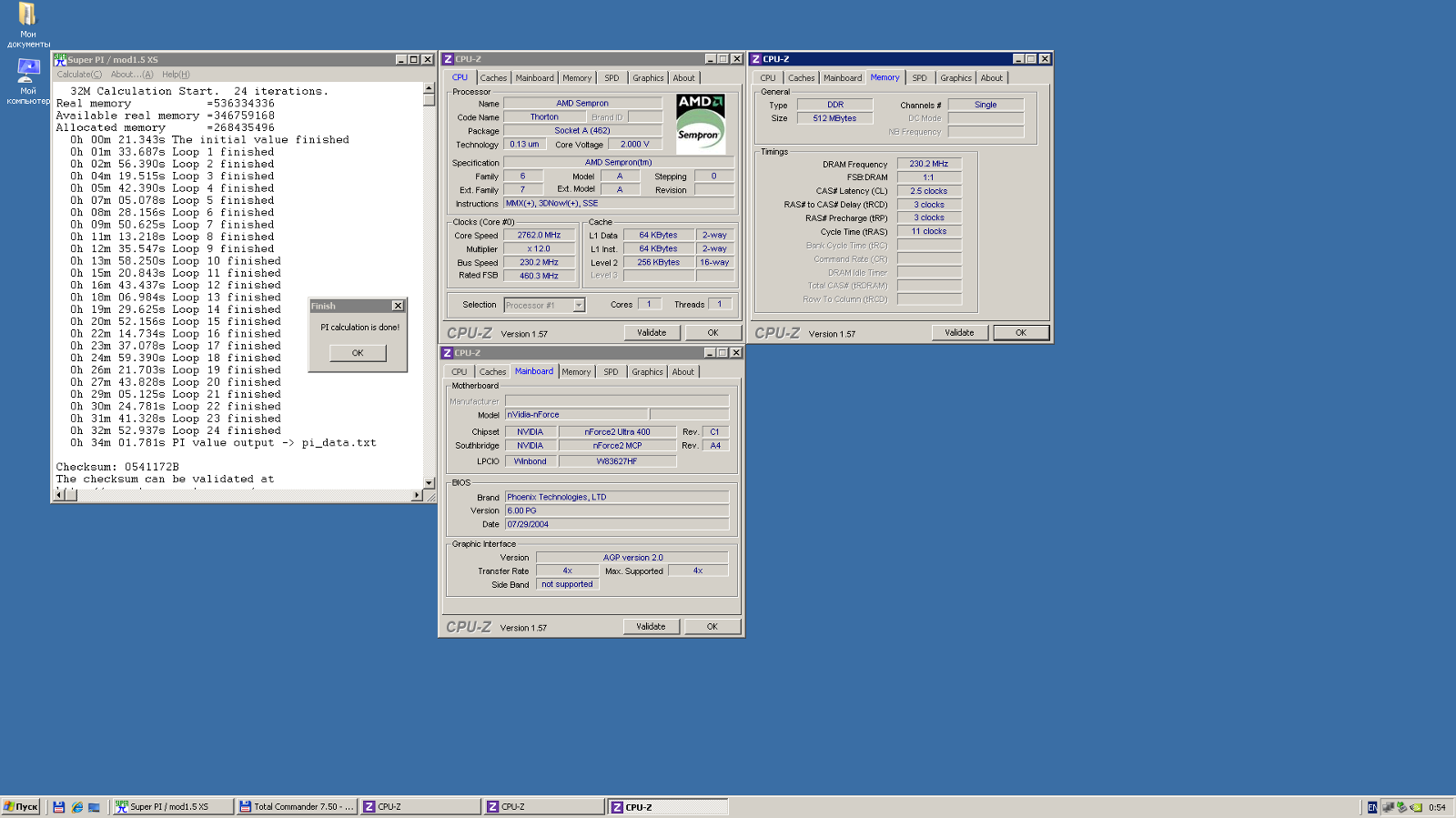Click the AMD Sempron logo in CPU-Z
Viewport: 1456px width, 818px height.
(x=701, y=124)
